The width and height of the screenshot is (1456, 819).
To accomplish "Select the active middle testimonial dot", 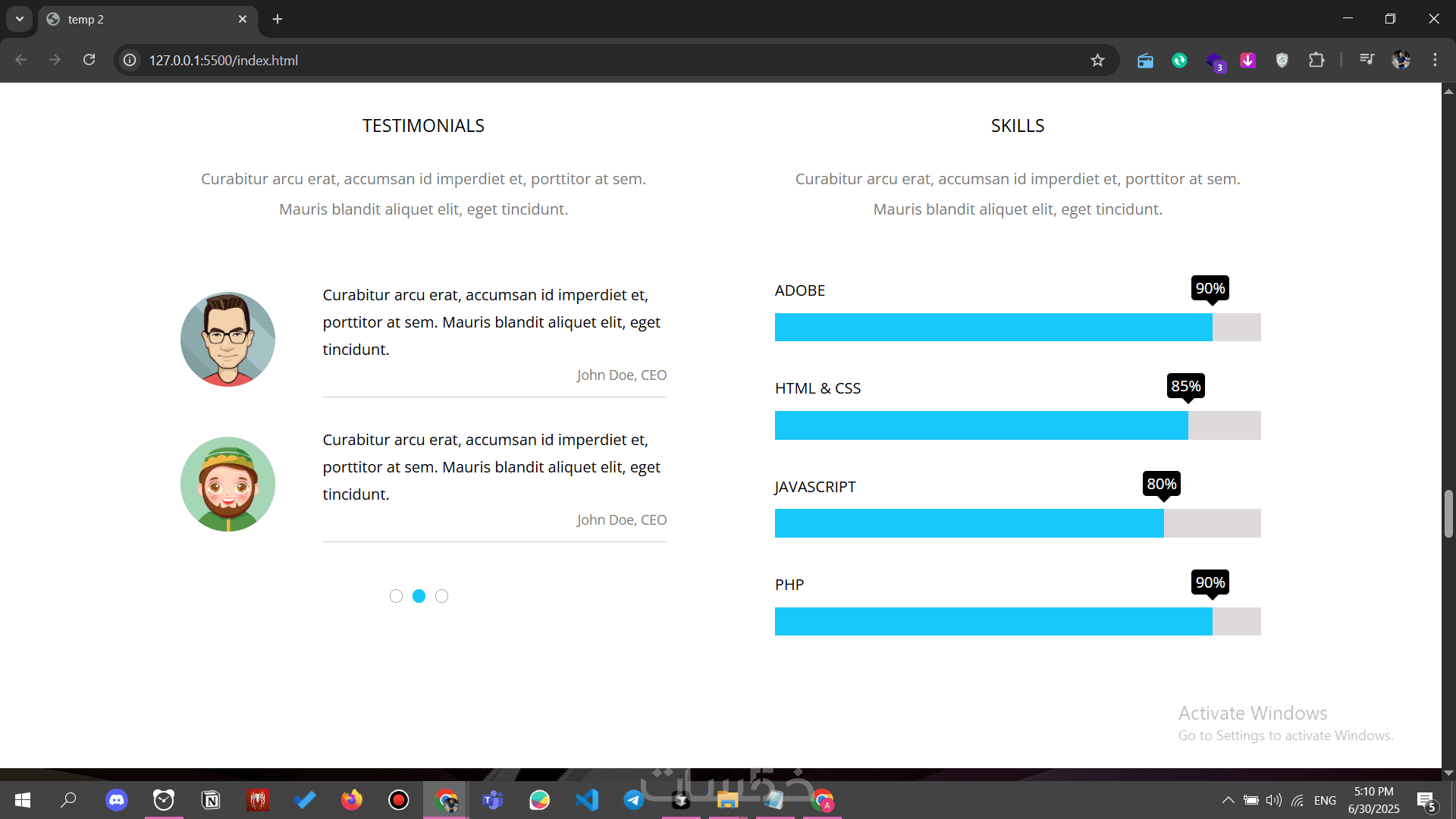I will tap(419, 596).
